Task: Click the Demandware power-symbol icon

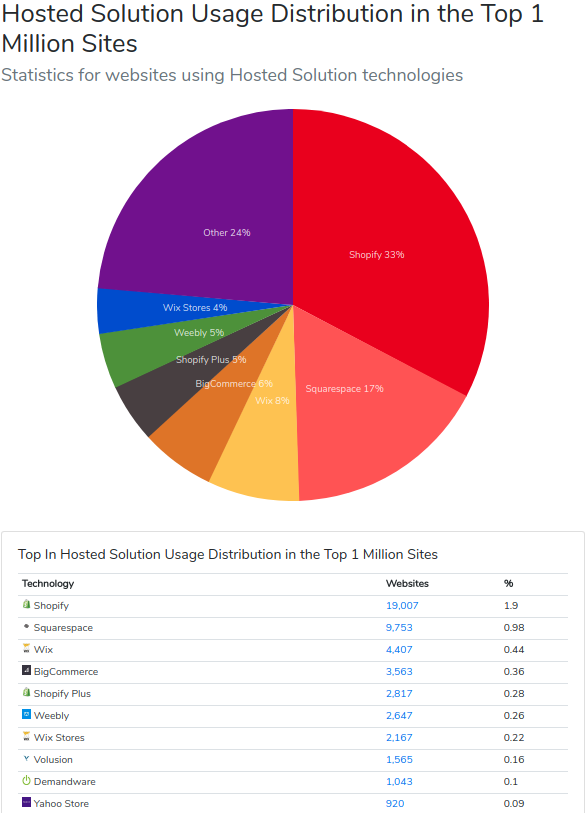Action: (x=26, y=780)
